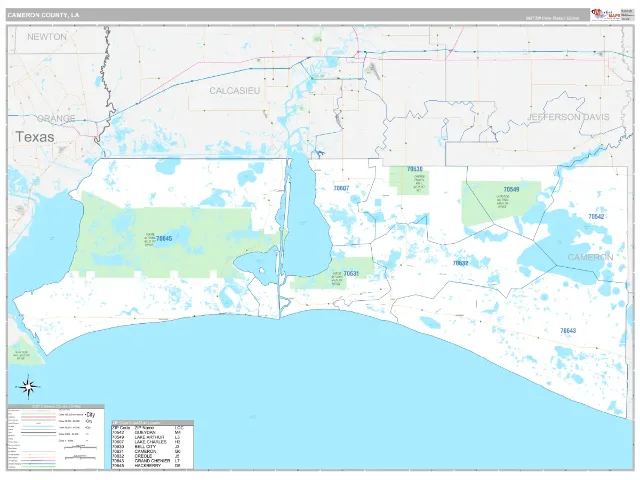The height and width of the screenshot is (480, 640).
Task: Click the largest 'City' sample in legend
Action: (91, 415)
